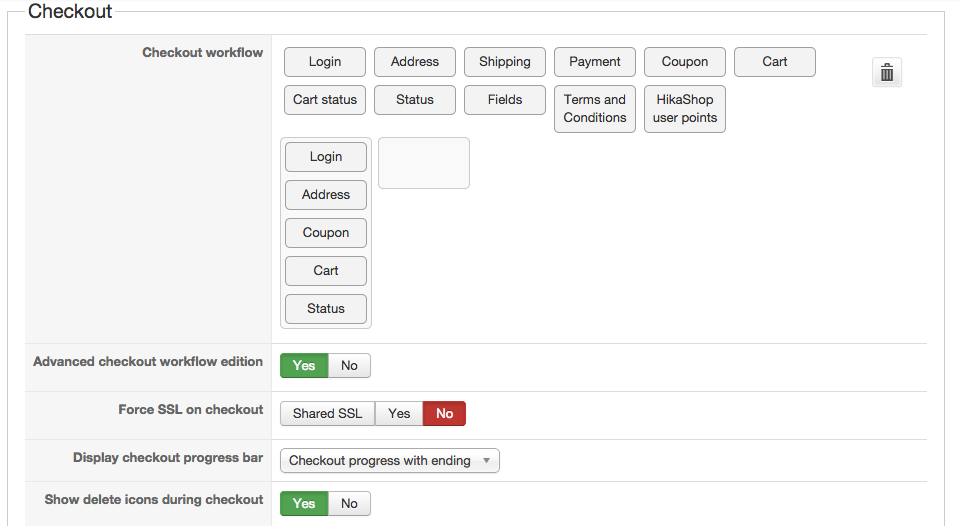Image resolution: width=959 pixels, height=526 pixels.
Task: Set Advanced checkout workflow edition to No
Action: [x=349, y=366]
